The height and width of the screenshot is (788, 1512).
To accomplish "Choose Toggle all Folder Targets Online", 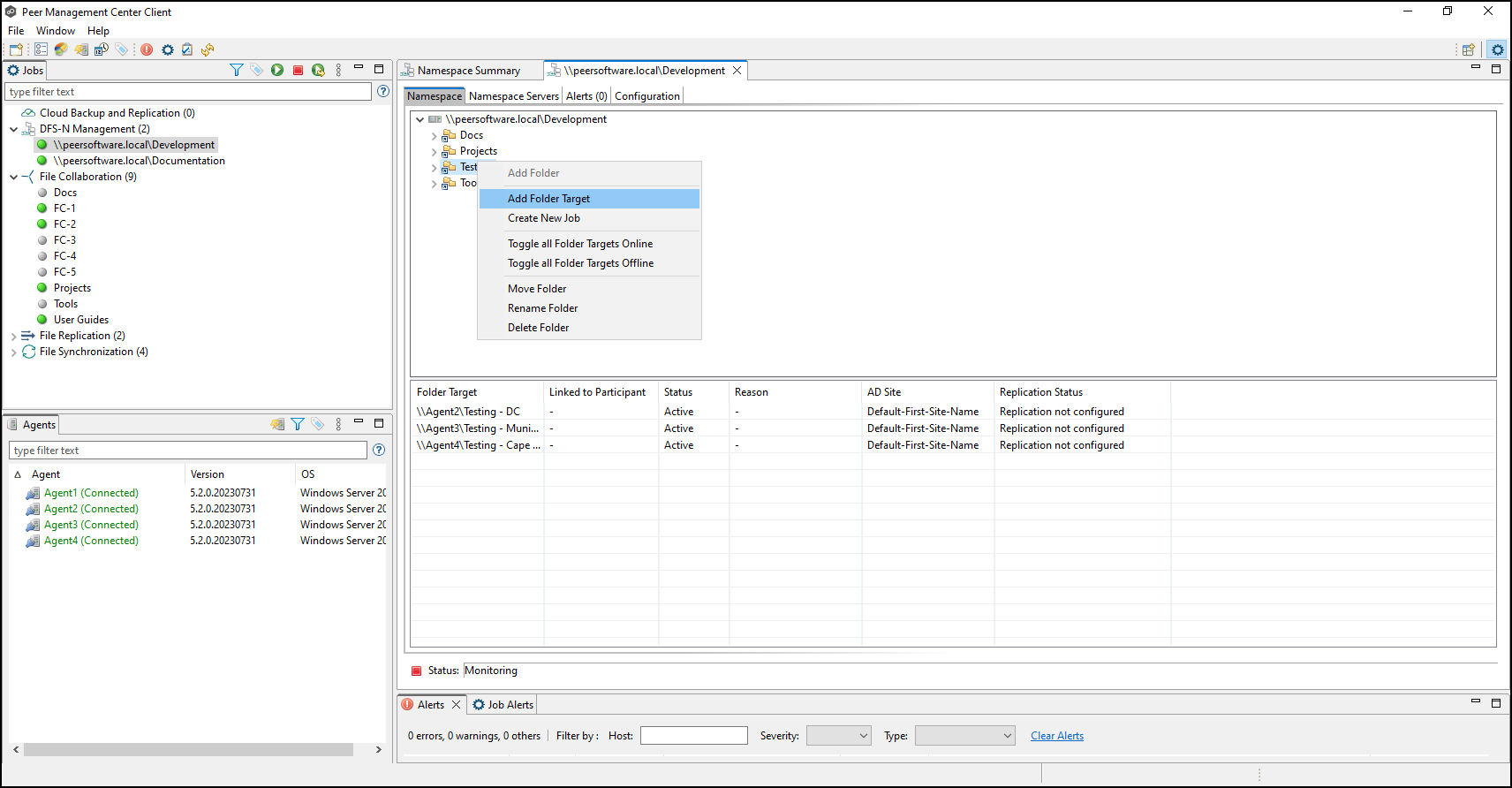I will point(580,244).
